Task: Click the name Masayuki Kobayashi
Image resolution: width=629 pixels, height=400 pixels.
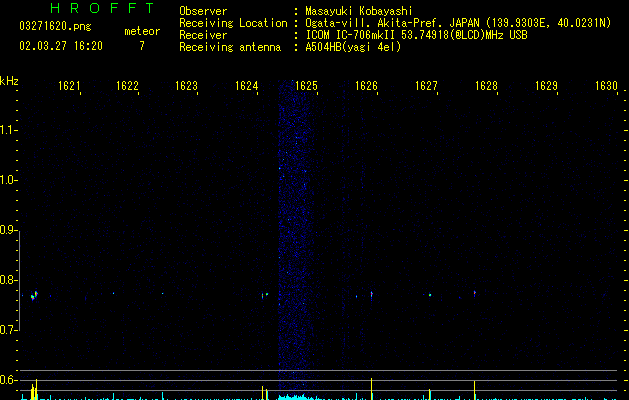Action: coord(359,11)
